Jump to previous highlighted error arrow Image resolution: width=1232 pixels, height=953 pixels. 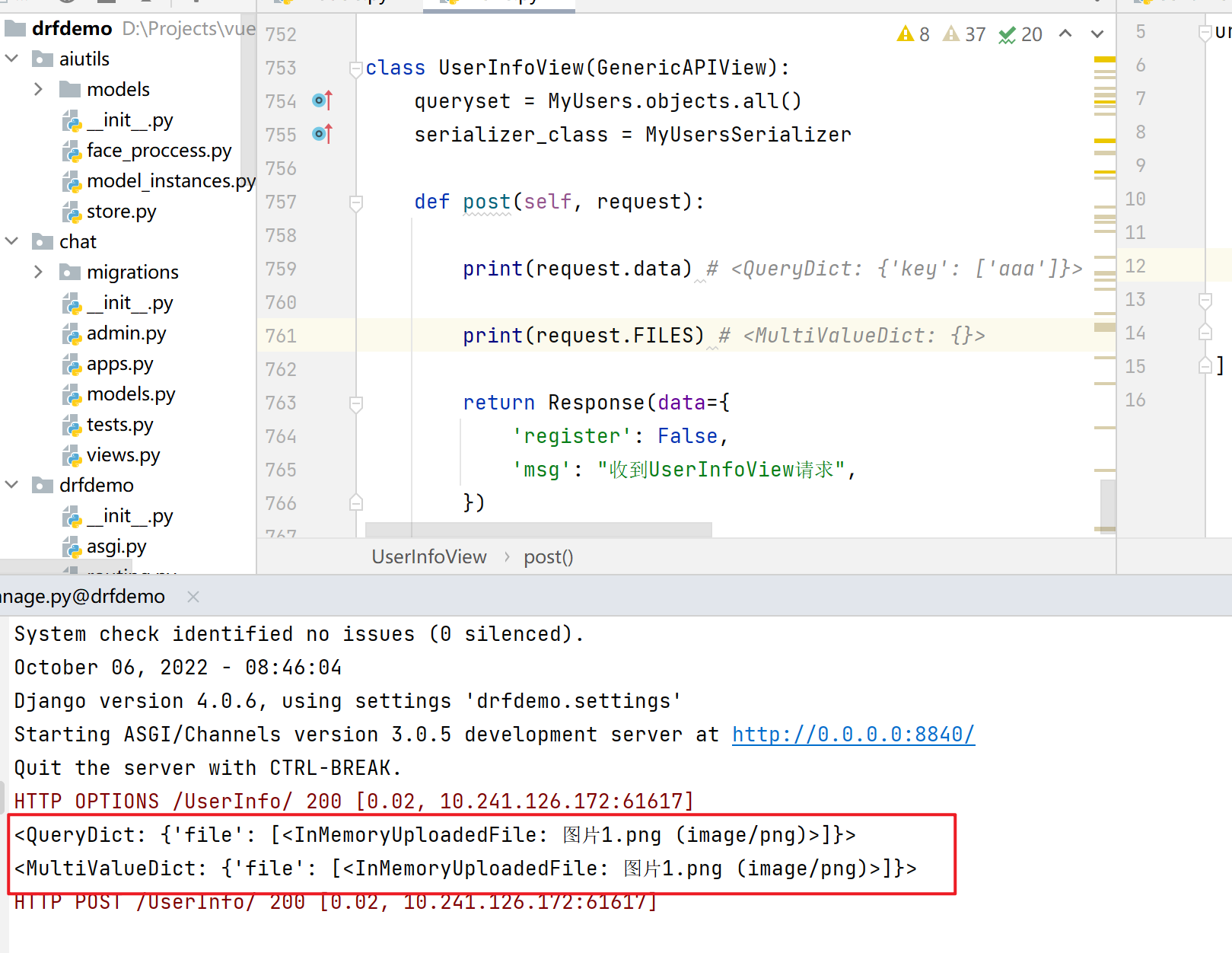(x=1065, y=33)
